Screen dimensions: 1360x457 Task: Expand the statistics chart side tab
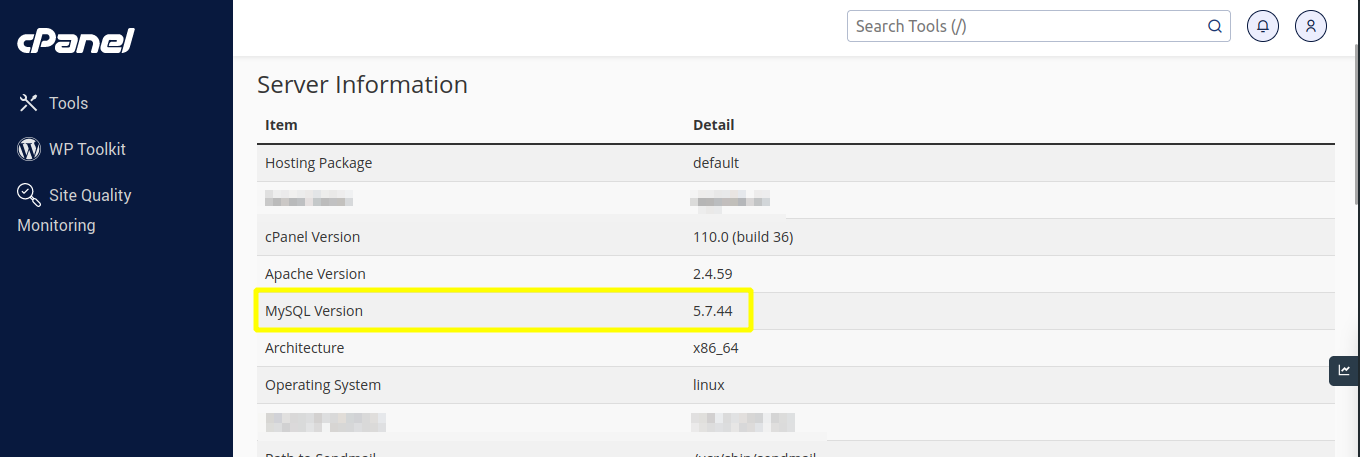pyautogui.click(x=1344, y=370)
